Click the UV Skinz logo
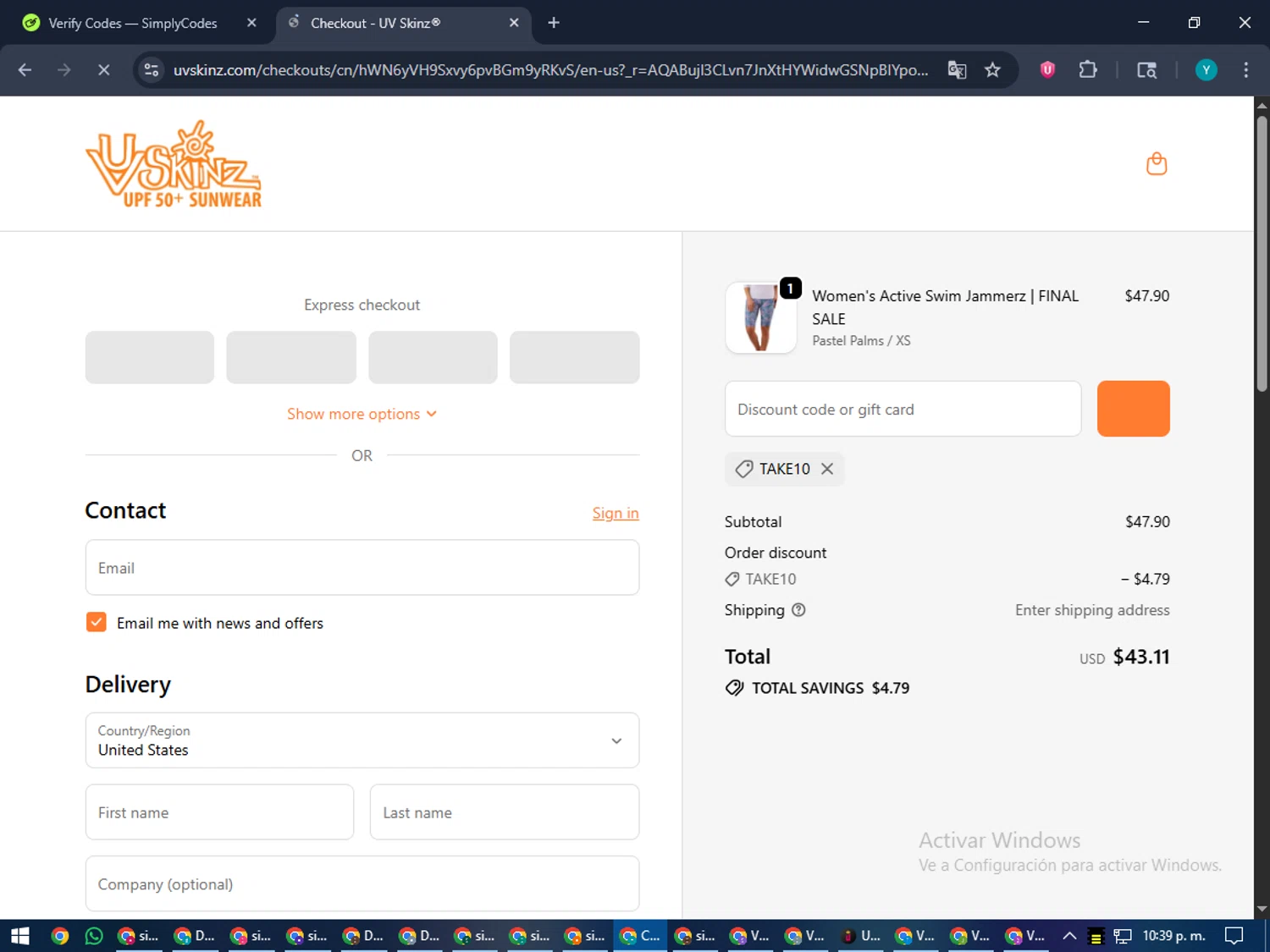The height and width of the screenshot is (952, 1270). 174,163
